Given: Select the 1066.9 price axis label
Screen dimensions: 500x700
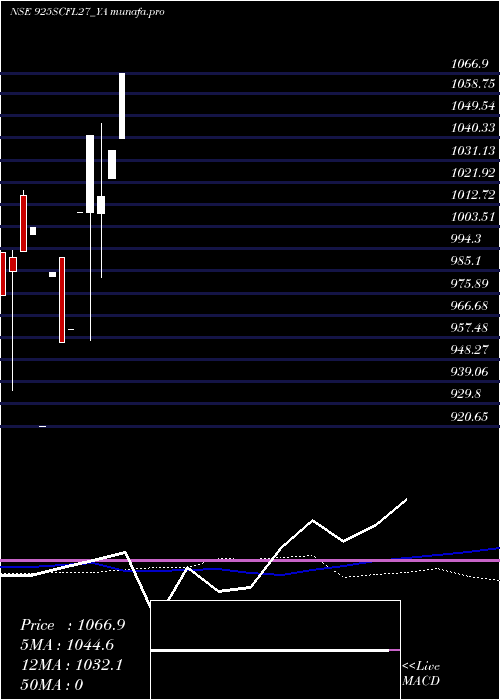Looking at the screenshot, I should pos(469,64).
